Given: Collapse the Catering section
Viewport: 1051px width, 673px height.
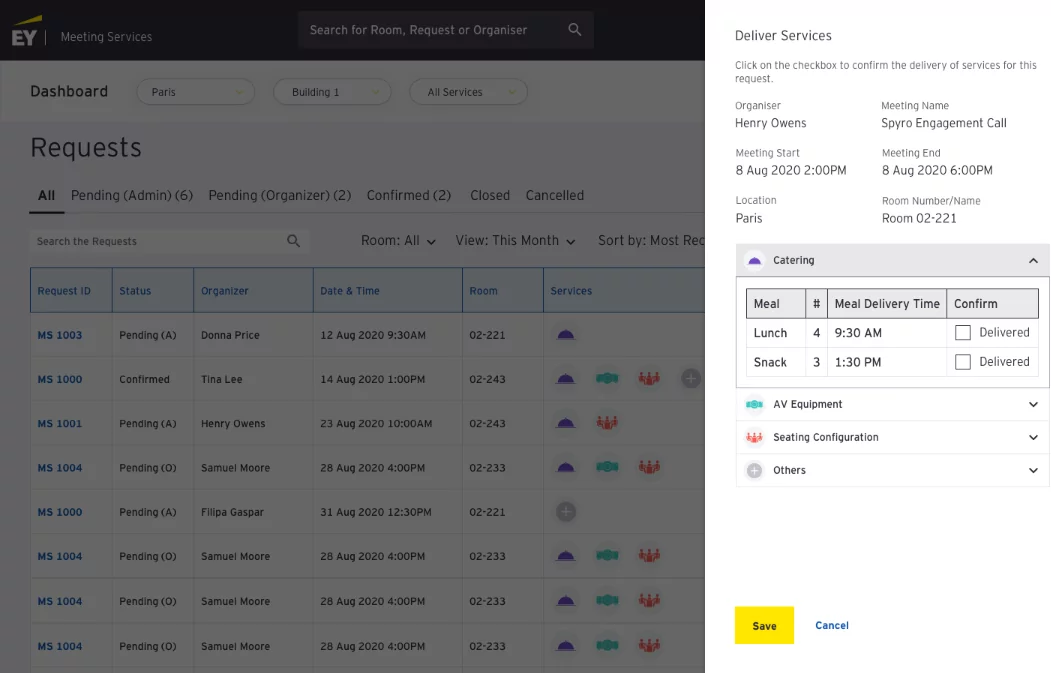Looking at the screenshot, I should pyautogui.click(x=1033, y=260).
